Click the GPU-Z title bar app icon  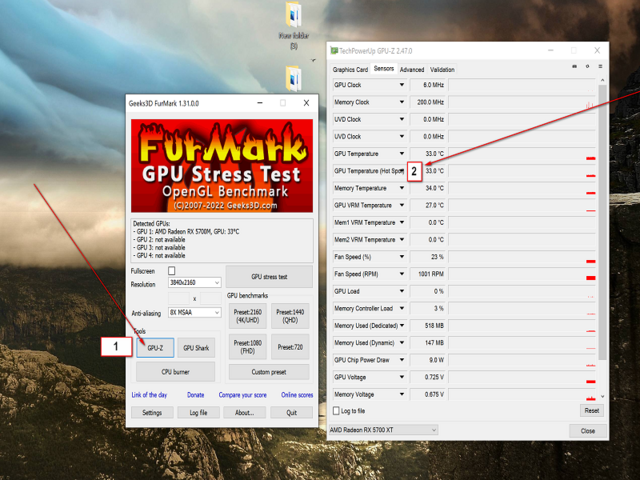tap(335, 50)
